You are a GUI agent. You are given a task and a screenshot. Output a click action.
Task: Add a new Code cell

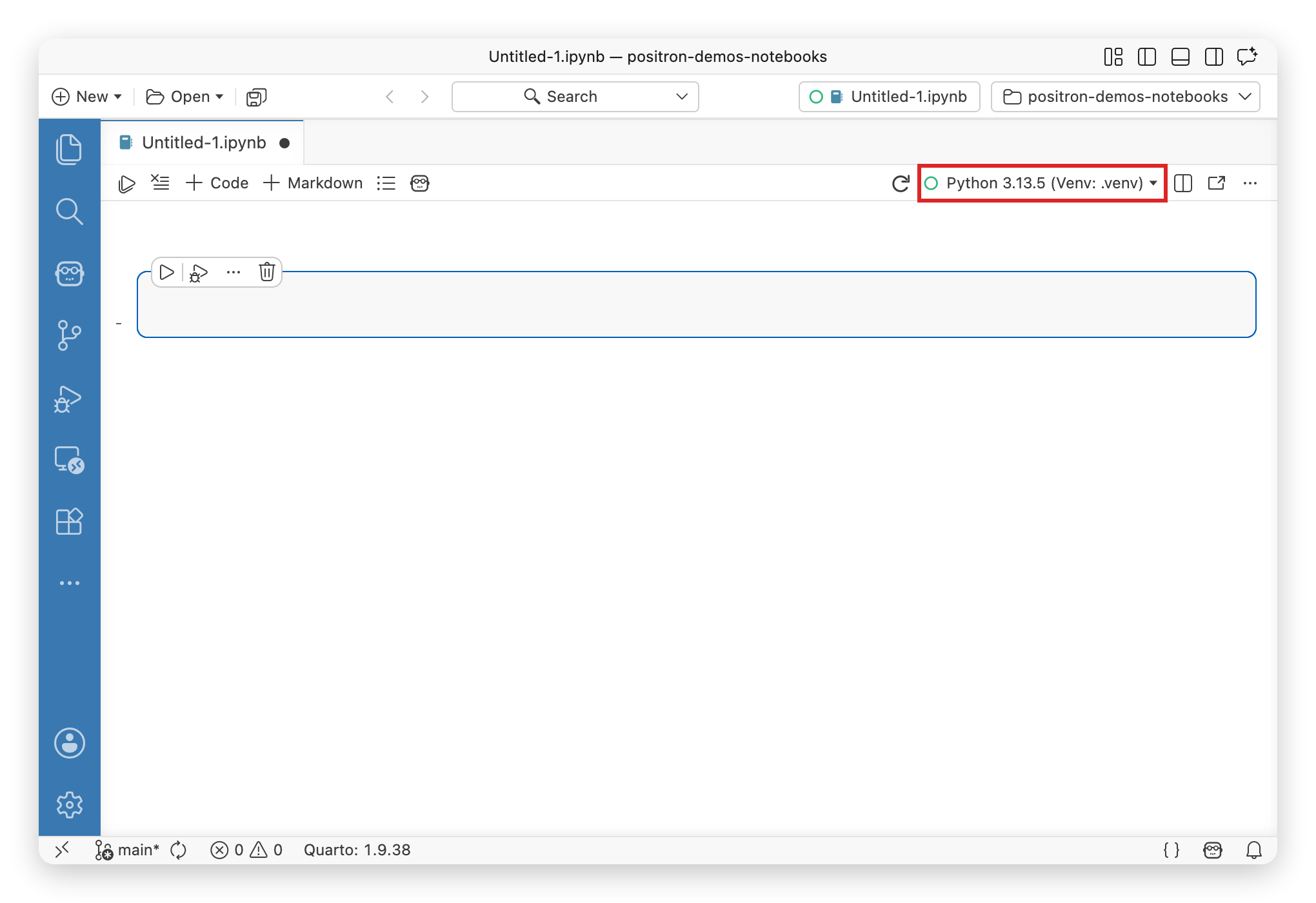(217, 183)
